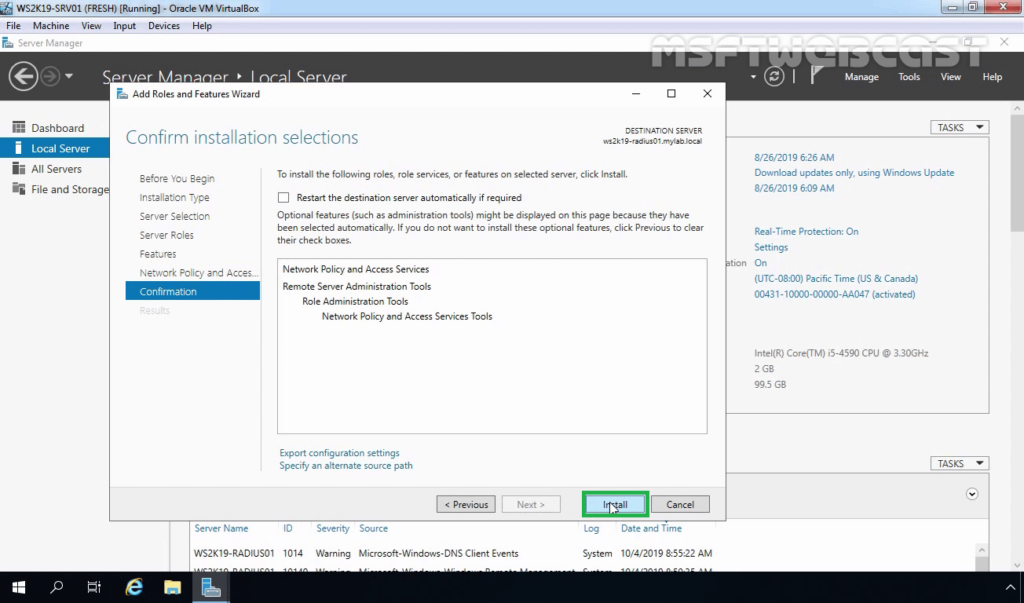The image size is (1024, 603).
Task: Open the VirtualBox Devices menu
Action: [x=163, y=25]
